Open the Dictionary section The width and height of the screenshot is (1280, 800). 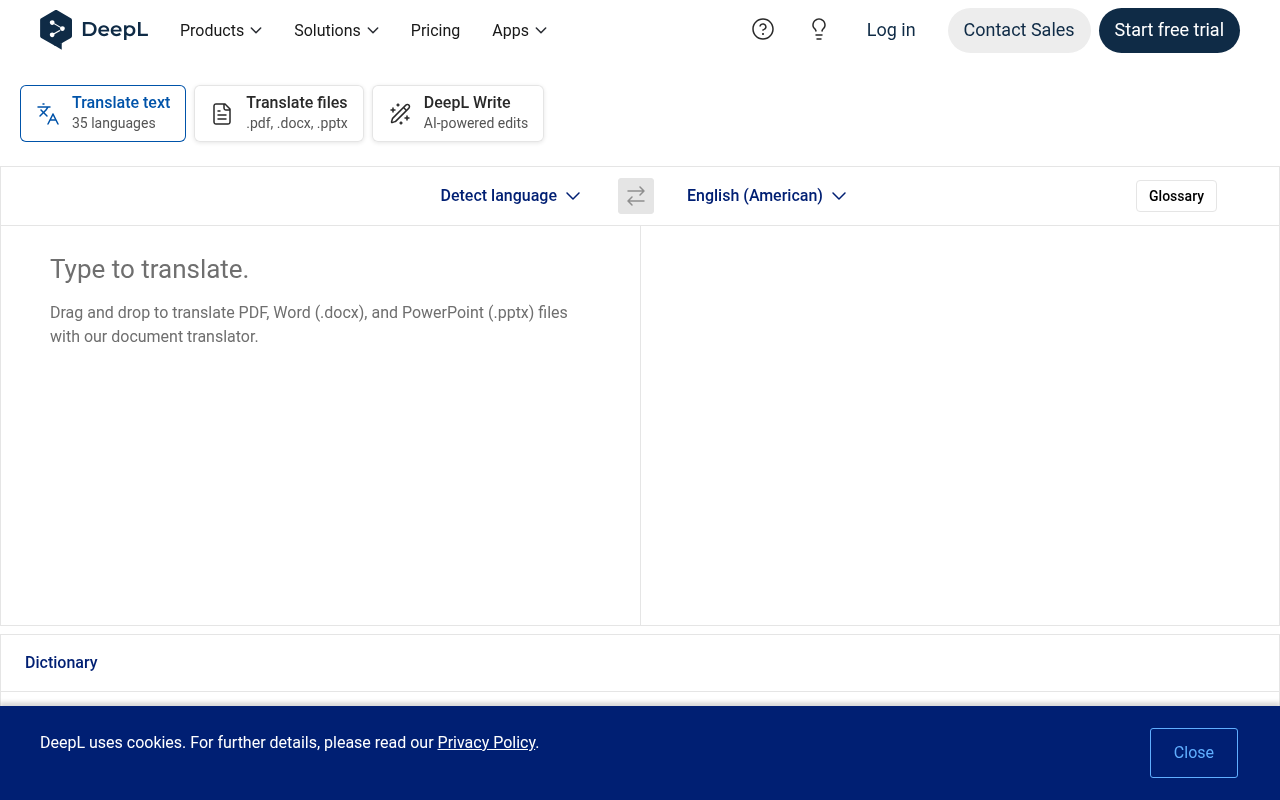point(61,662)
